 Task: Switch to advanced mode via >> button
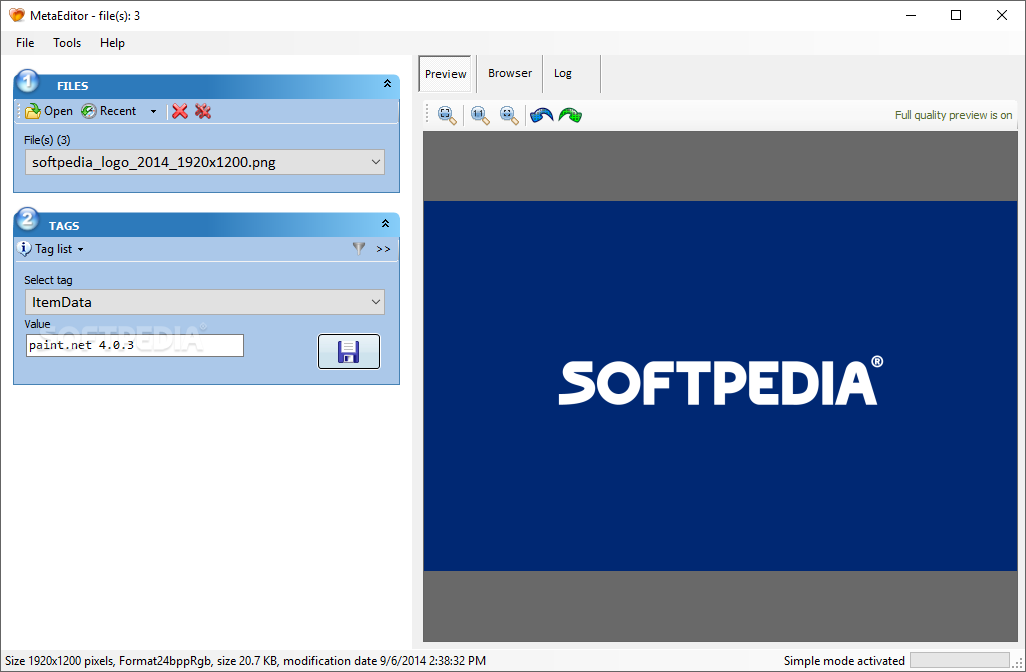click(x=383, y=249)
